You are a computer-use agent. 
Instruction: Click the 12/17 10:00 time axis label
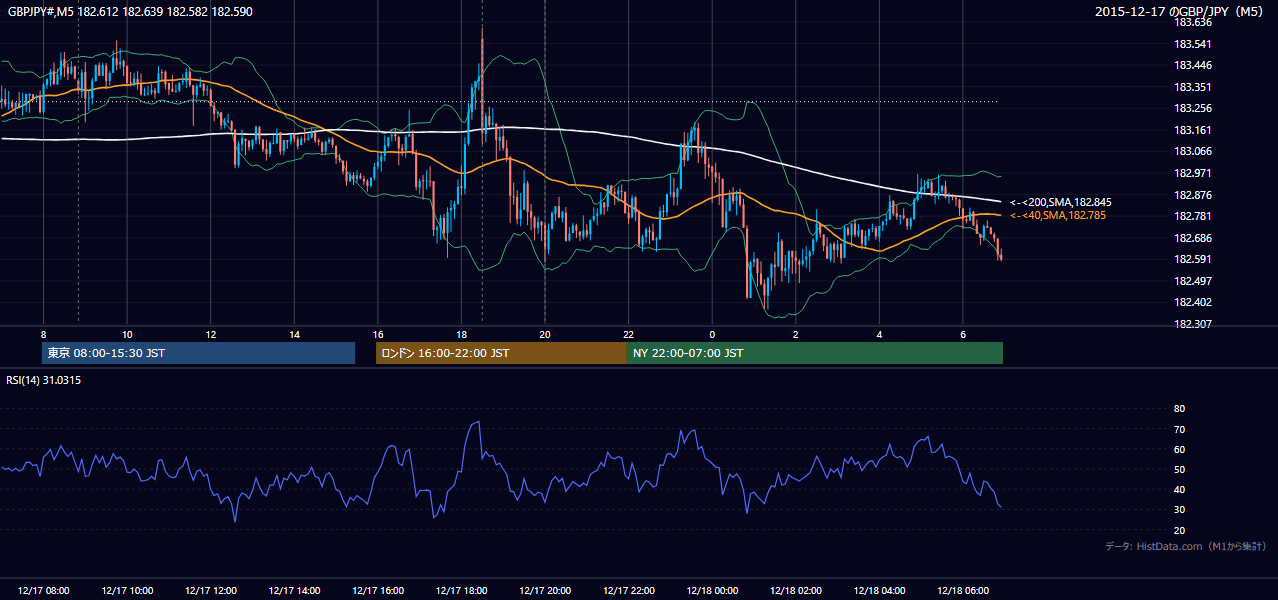(x=127, y=591)
